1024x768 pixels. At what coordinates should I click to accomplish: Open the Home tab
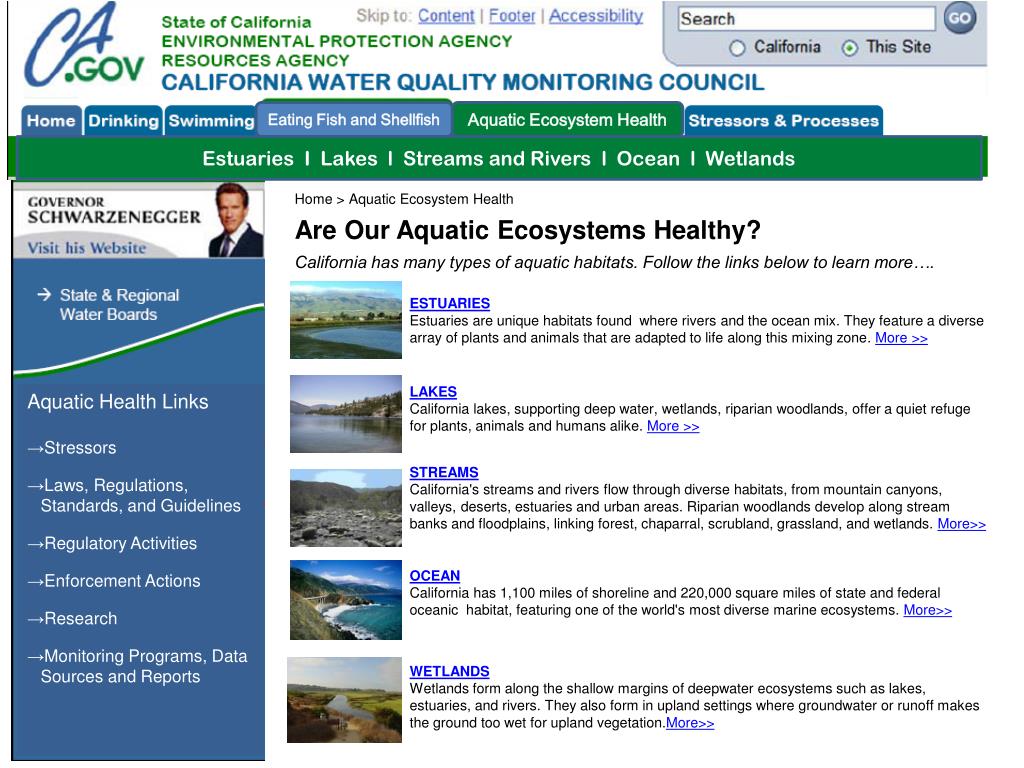[x=51, y=121]
